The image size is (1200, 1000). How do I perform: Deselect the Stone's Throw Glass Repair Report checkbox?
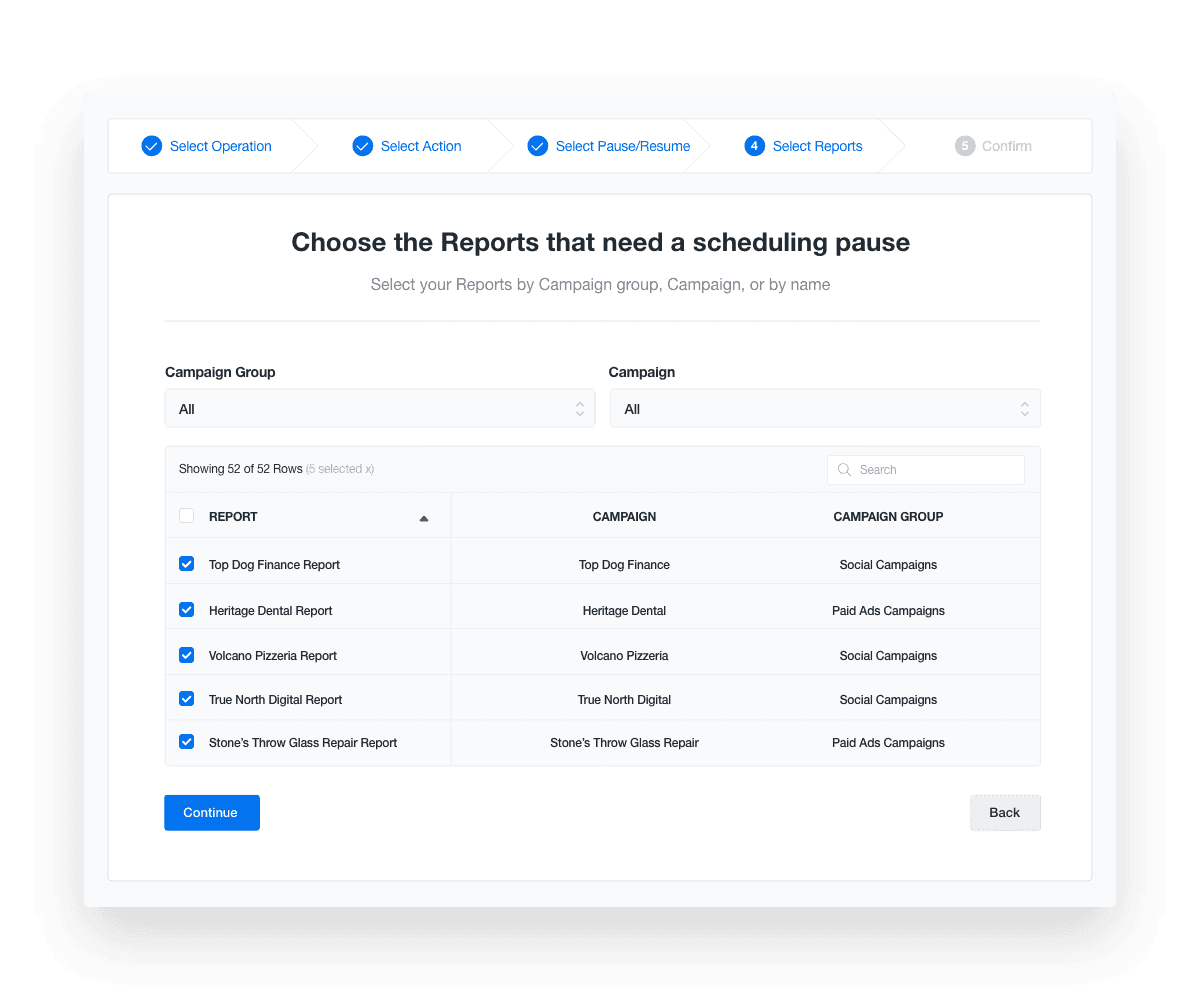tap(186, 742)
